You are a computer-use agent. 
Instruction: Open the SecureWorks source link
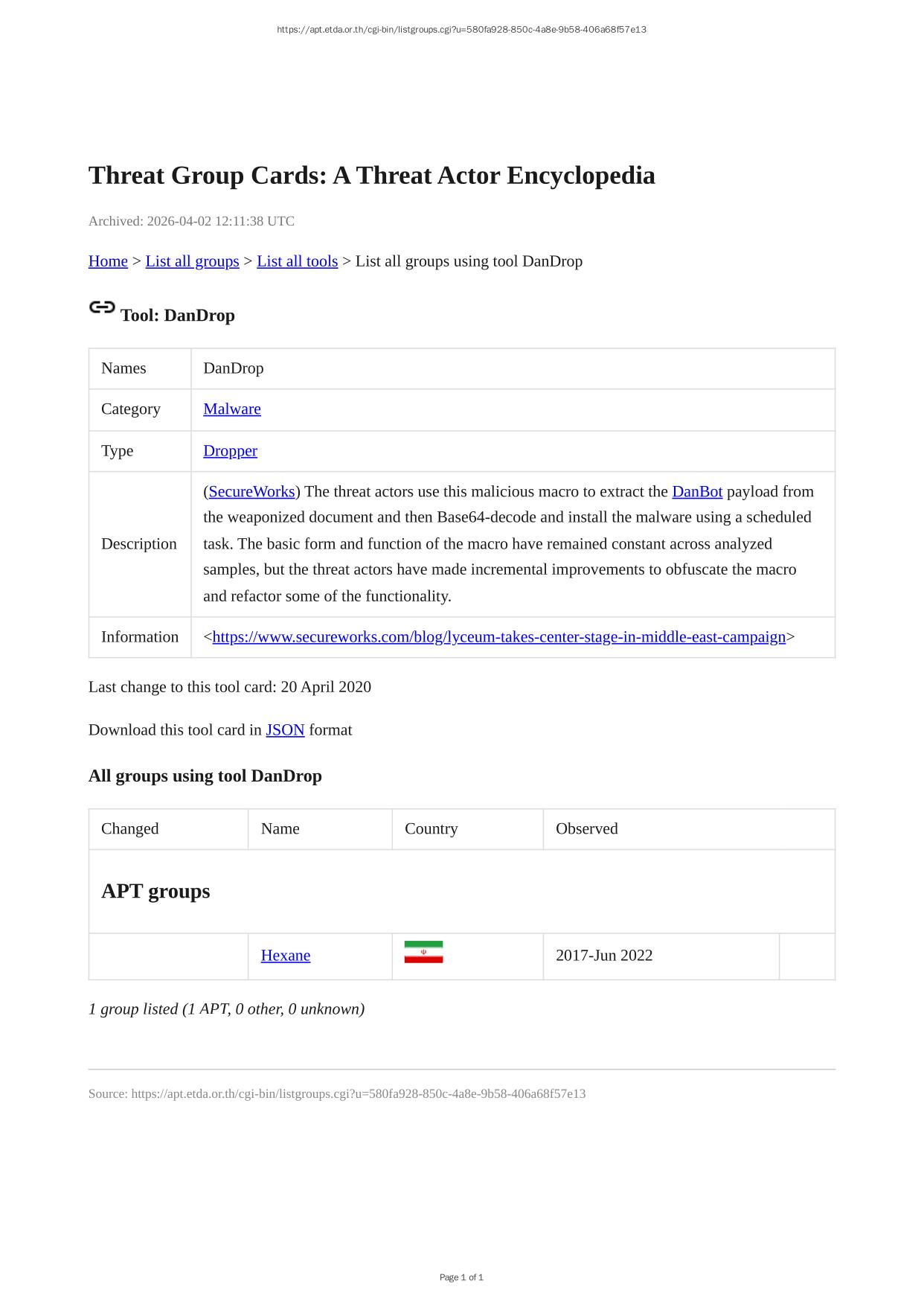251,491
